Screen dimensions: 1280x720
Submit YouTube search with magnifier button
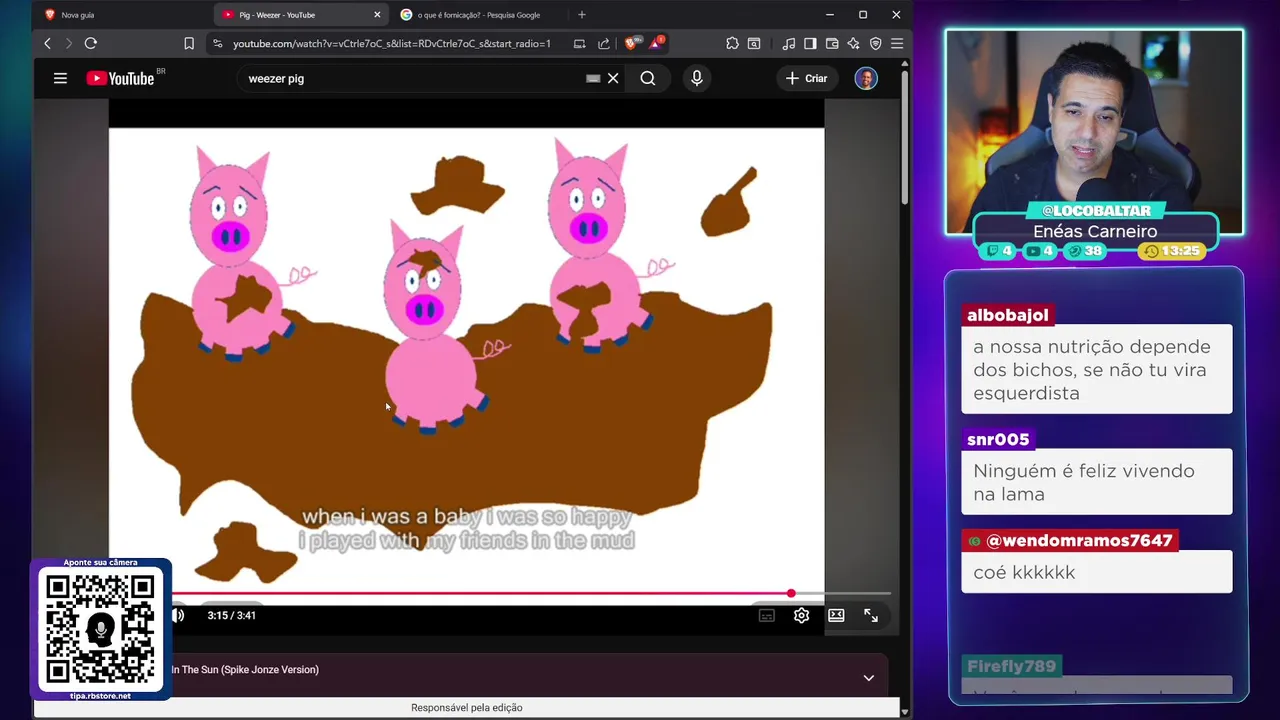(x=648, y=78)
